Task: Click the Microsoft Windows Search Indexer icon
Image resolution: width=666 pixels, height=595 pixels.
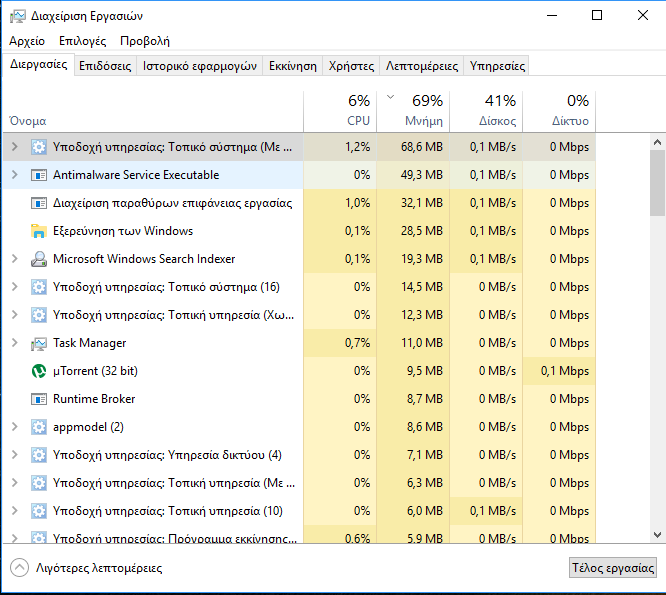Action: tap(39, 259)
